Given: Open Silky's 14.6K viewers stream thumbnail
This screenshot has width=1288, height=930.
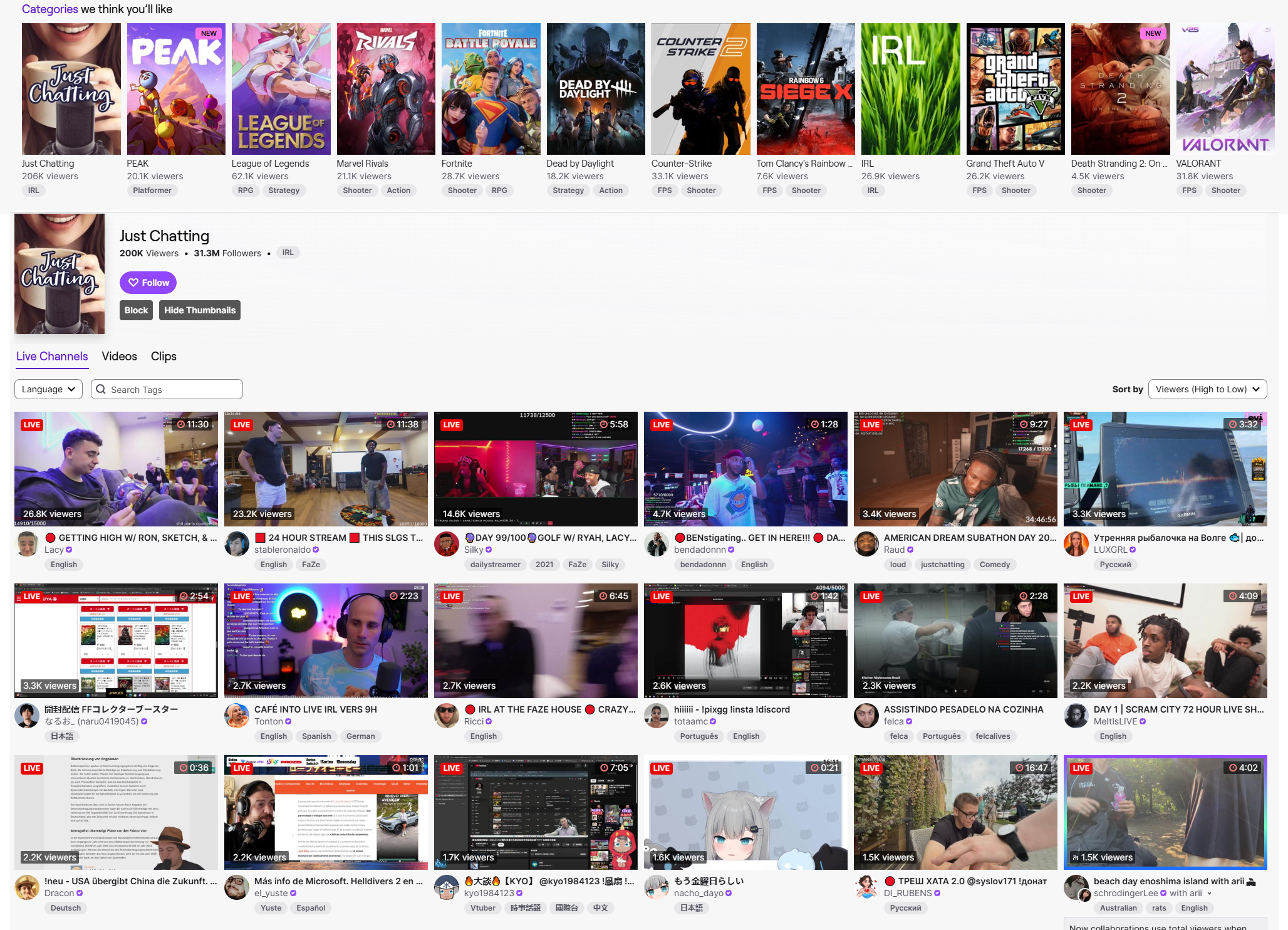Looking at the screenshot, I should (536, 469).
